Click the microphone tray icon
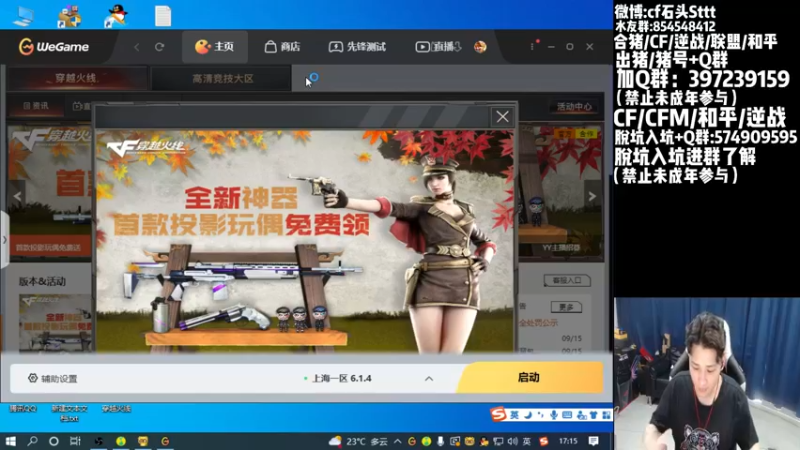Screen dimensions: 800x450 pos(440,441)
